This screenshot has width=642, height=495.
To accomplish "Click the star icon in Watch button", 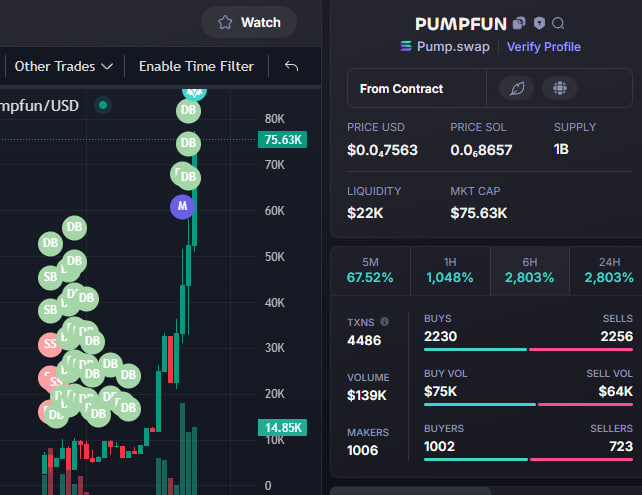I will [x=225, y=23].
